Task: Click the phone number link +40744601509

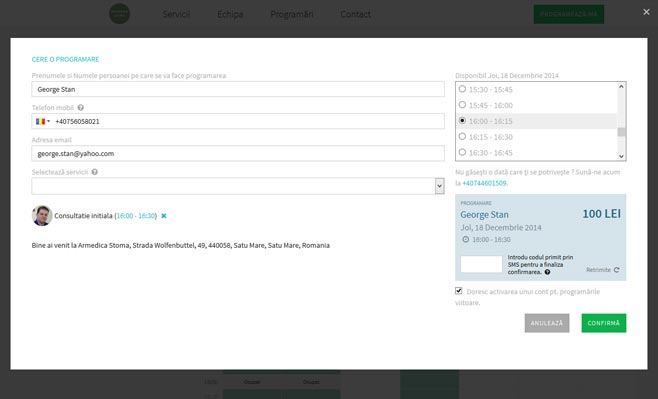Action: point(484,183)
